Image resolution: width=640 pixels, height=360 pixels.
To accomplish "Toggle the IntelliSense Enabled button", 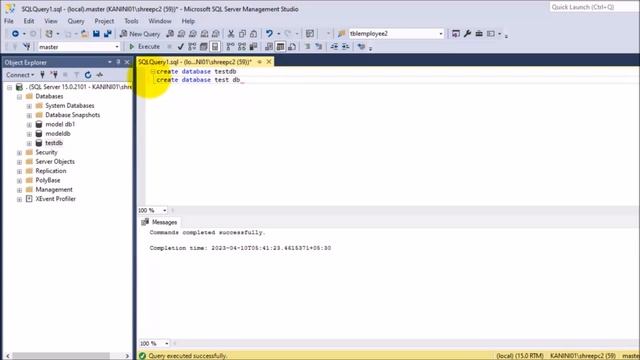I will [x=215, y=47].
